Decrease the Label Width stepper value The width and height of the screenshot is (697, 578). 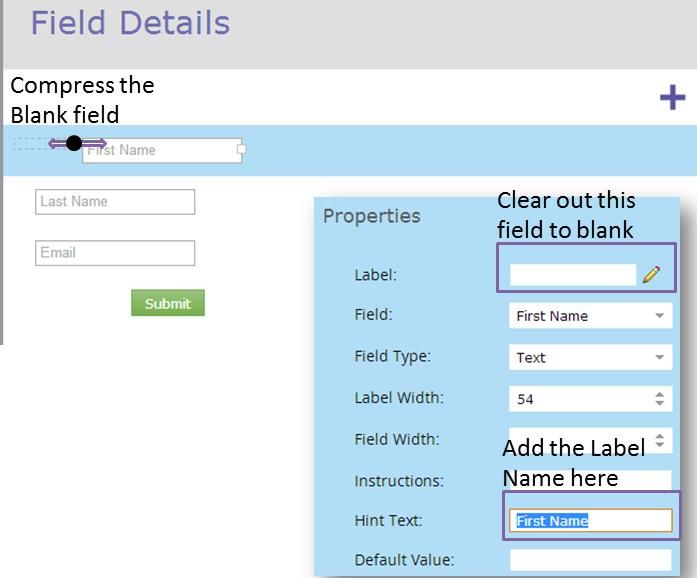coord(660,404)
